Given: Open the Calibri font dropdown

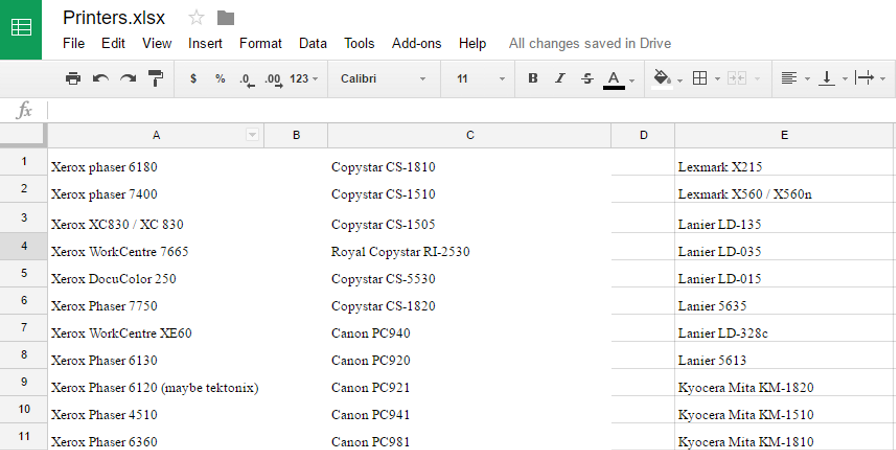Looking at the screenshot, I should [383, 78].
